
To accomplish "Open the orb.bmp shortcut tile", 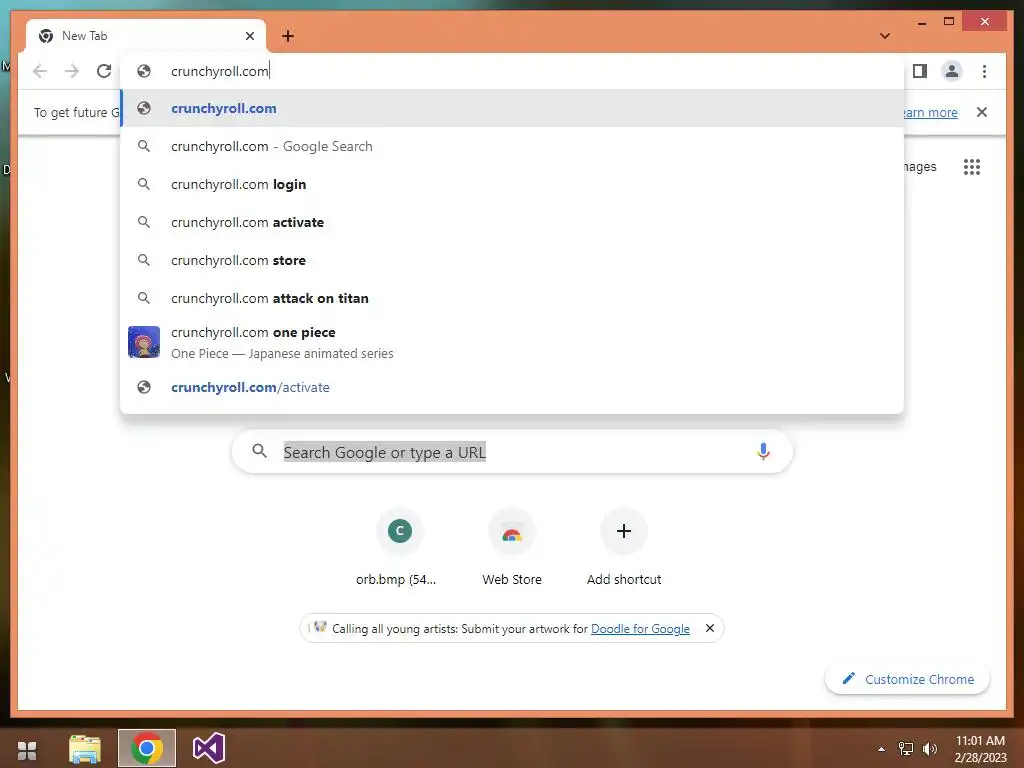I will point(399,549).
